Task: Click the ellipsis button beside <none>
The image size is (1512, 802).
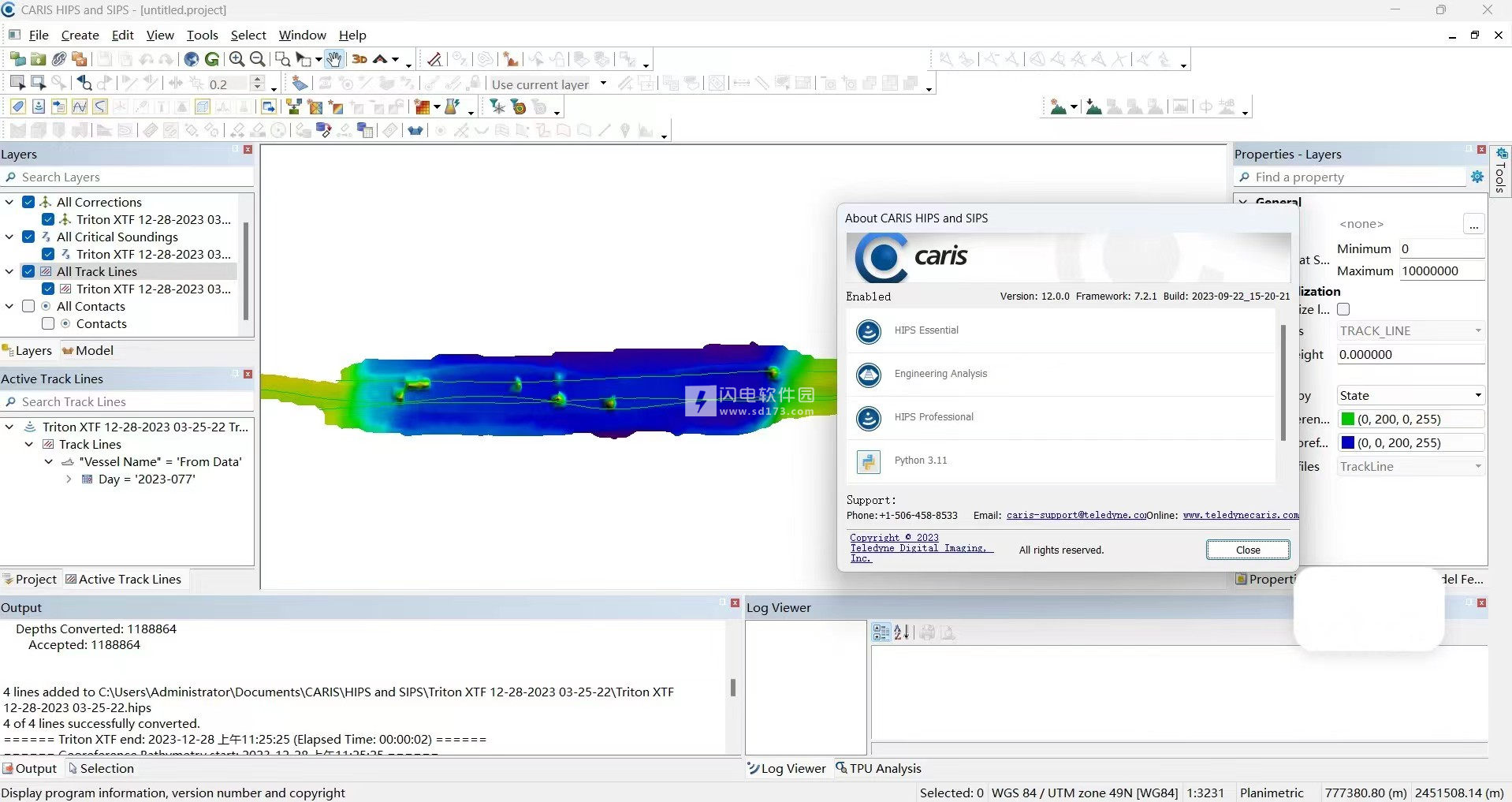Action: 1473,224
